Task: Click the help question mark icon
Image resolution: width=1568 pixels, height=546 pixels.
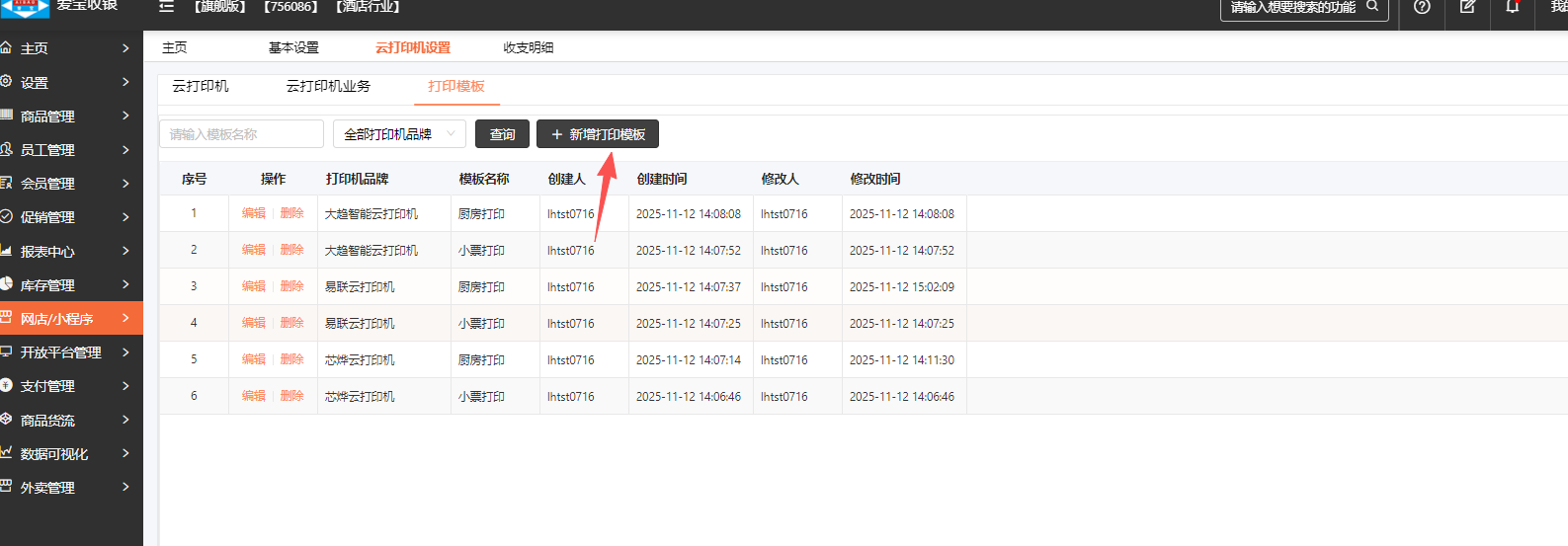Action: click(1421, 7)
